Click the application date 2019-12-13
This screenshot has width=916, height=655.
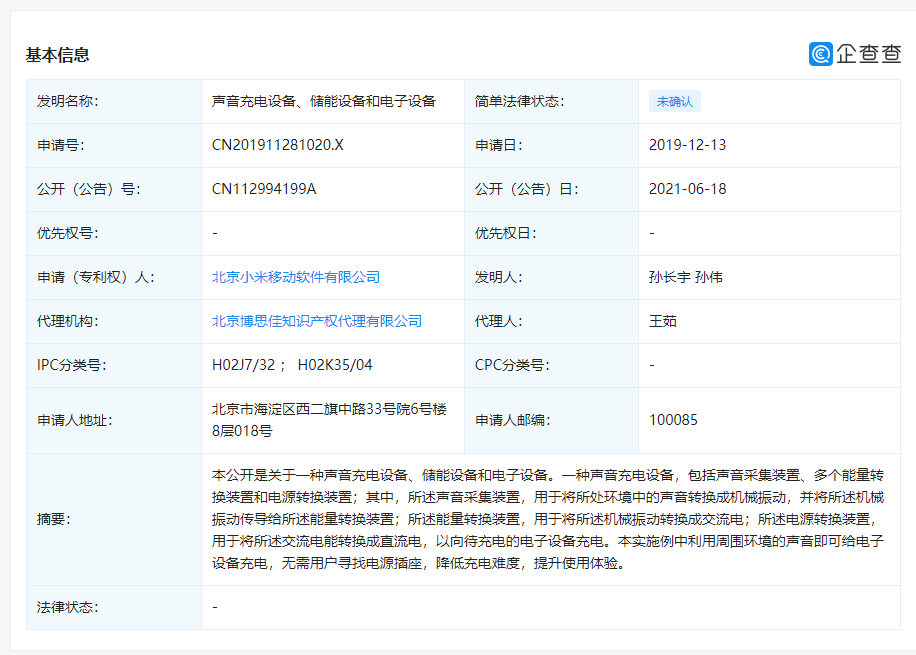687,145
